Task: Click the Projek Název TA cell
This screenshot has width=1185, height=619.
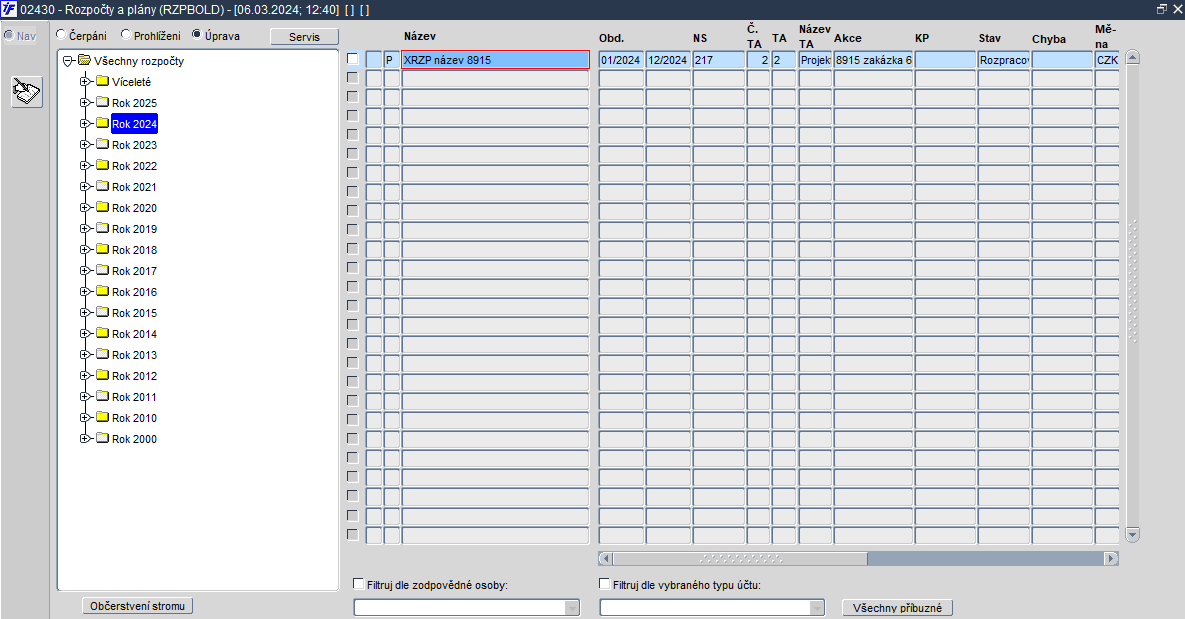Action: pyautogui.click(x=815, y=60)
